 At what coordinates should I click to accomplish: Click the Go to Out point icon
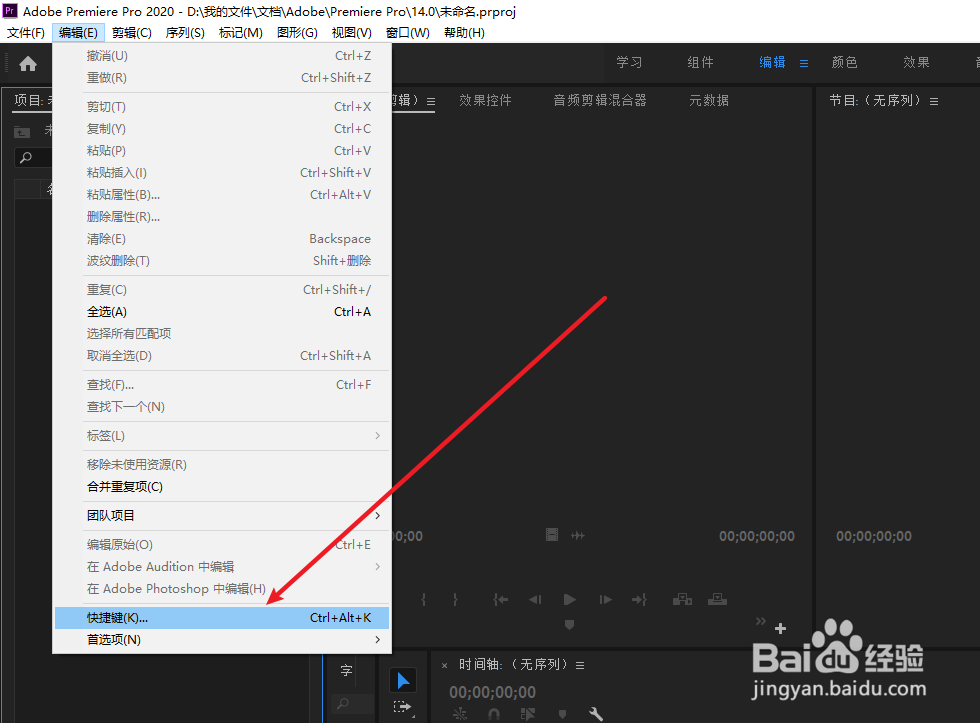pos(639,600)
